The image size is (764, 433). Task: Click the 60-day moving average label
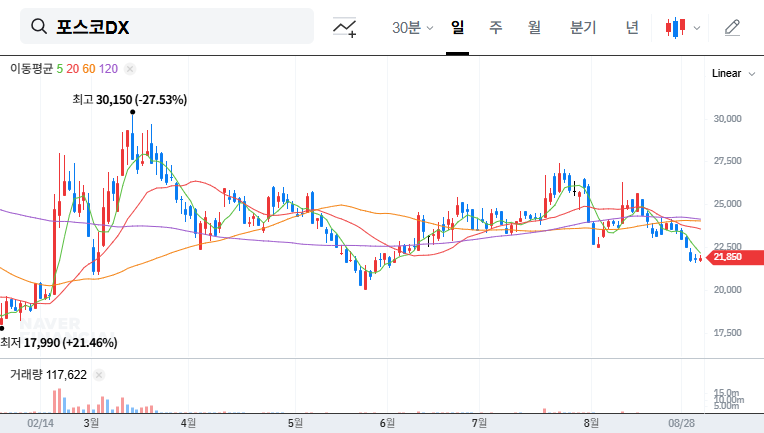[89, 69]
